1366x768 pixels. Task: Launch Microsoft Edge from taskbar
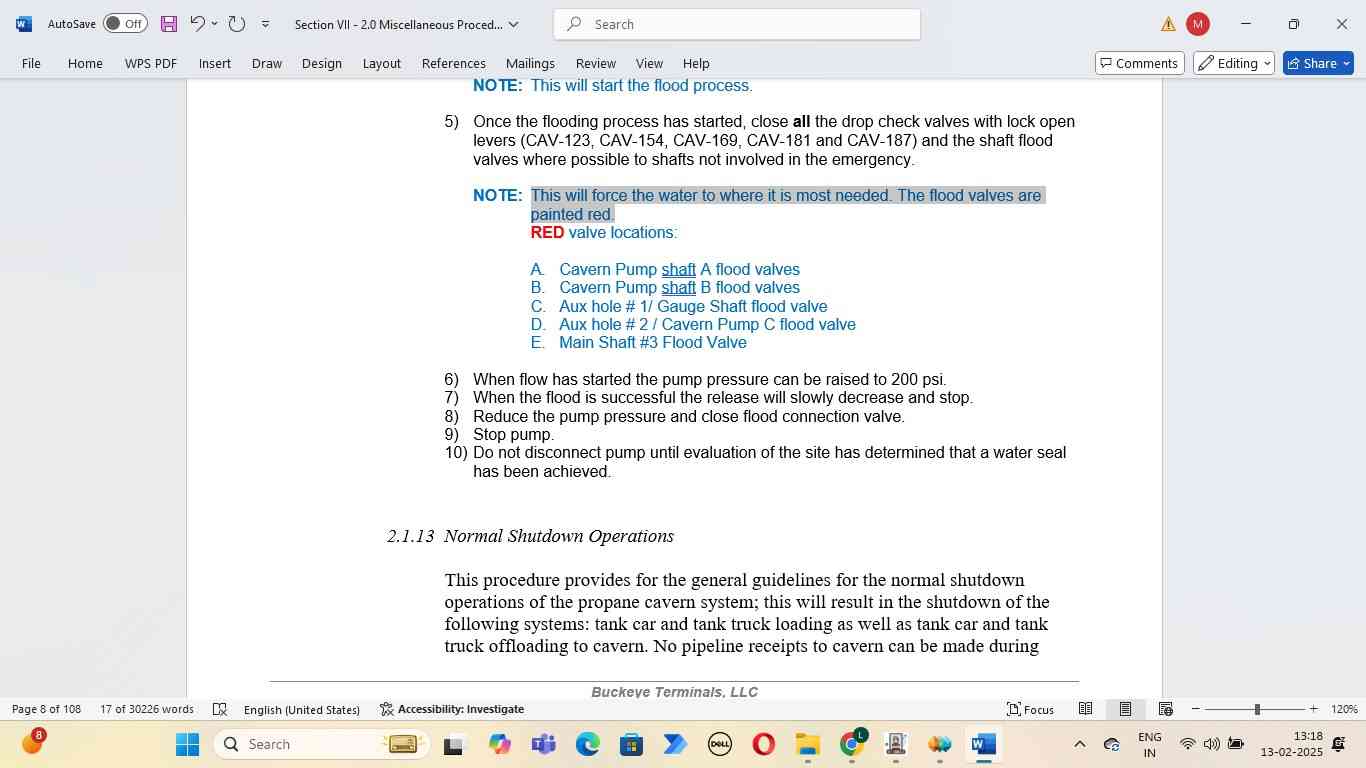coord(587,744)
